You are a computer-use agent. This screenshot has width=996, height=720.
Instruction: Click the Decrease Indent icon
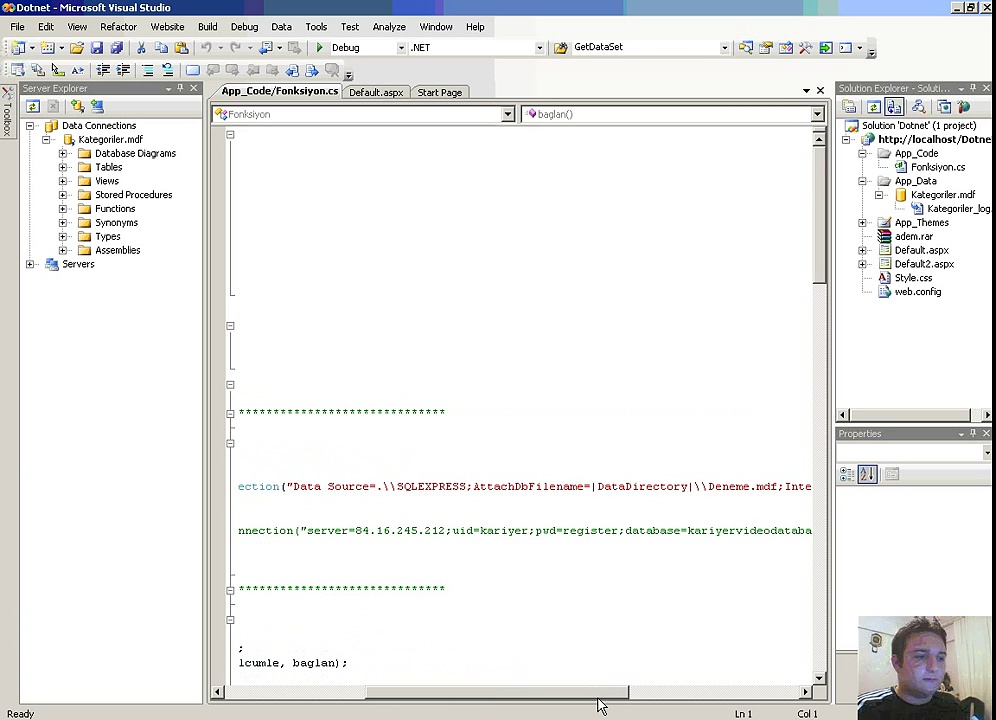pos(103,70)
